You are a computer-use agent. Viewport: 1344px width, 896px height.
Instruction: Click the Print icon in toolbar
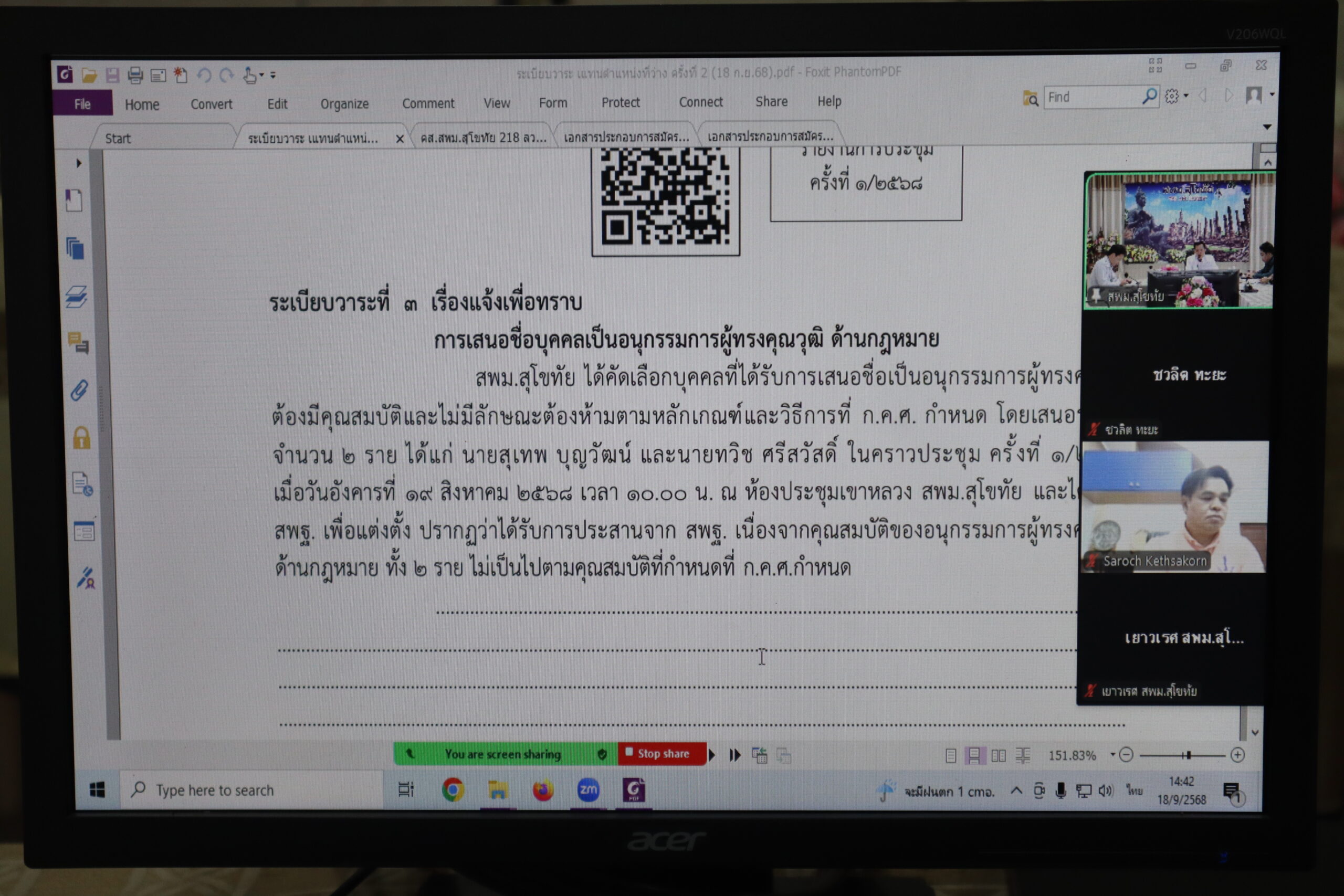(x=135, y=75)
